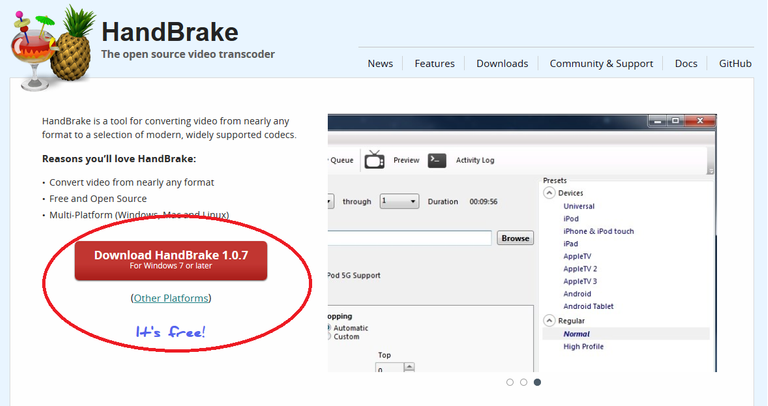Click the Activity Log label
The height and width of the screenshot is (406, 768).
475,160
